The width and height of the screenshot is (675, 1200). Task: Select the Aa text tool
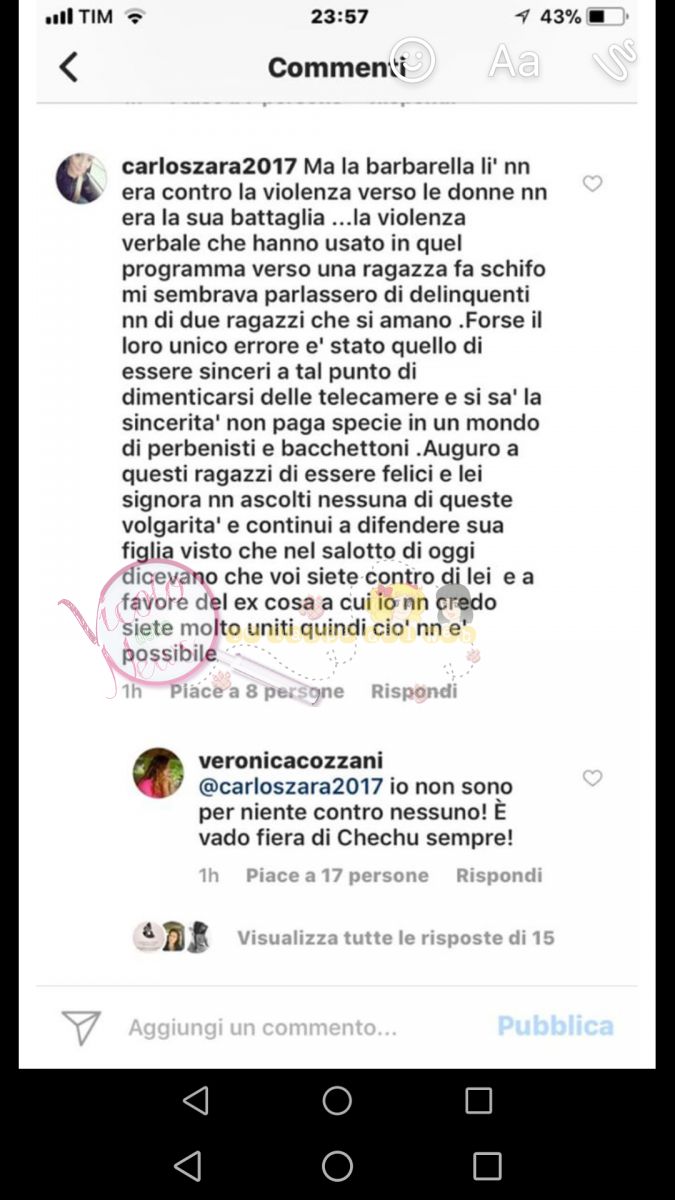514,61
